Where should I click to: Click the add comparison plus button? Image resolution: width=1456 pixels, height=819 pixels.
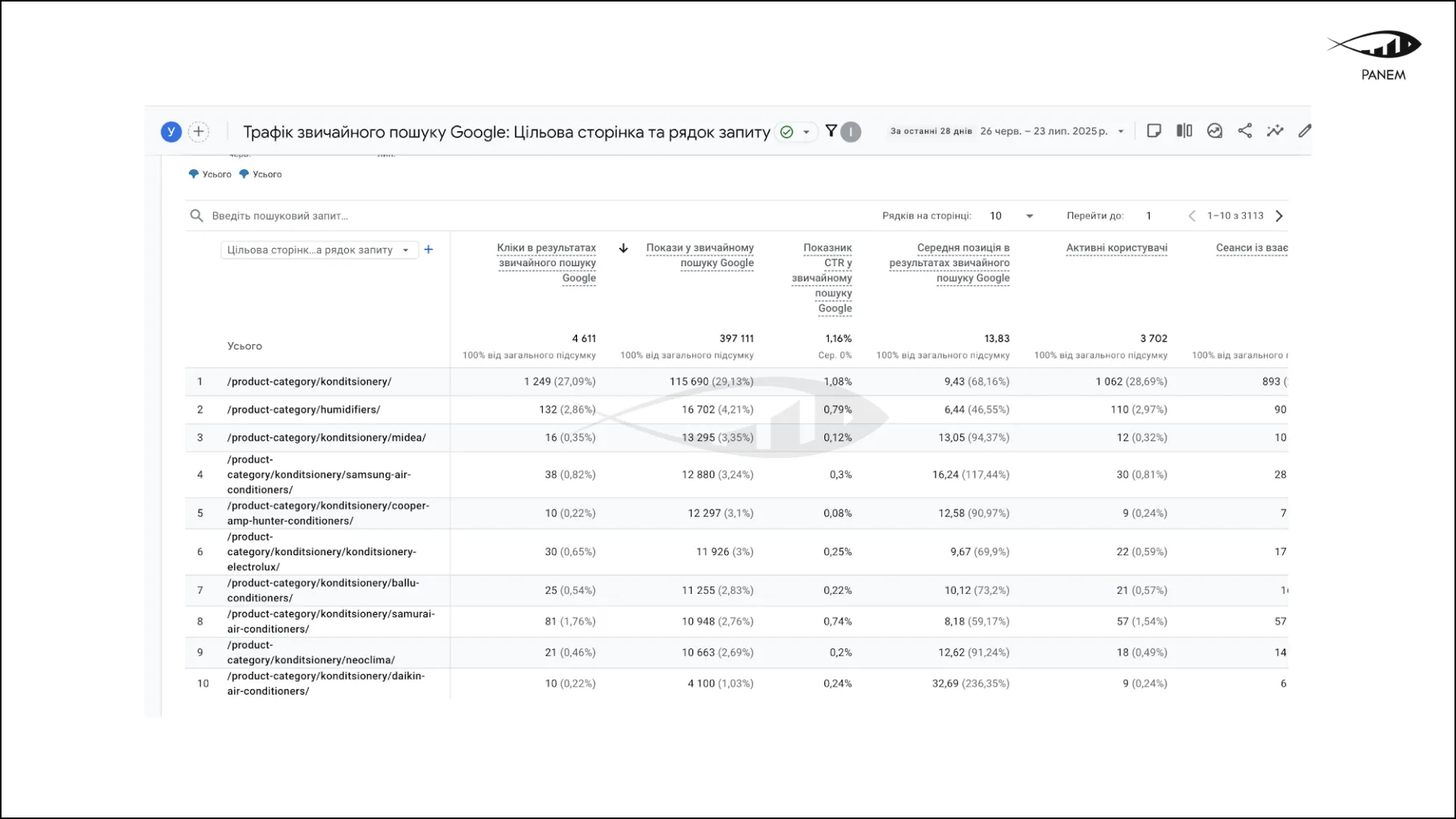coord(199,131)
